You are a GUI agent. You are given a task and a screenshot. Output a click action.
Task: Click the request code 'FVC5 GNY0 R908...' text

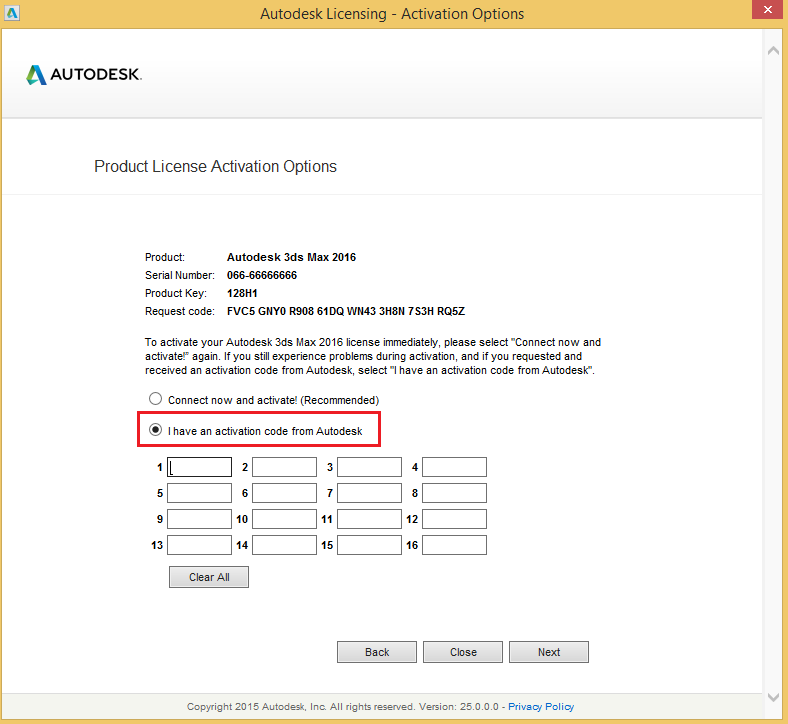346,311
